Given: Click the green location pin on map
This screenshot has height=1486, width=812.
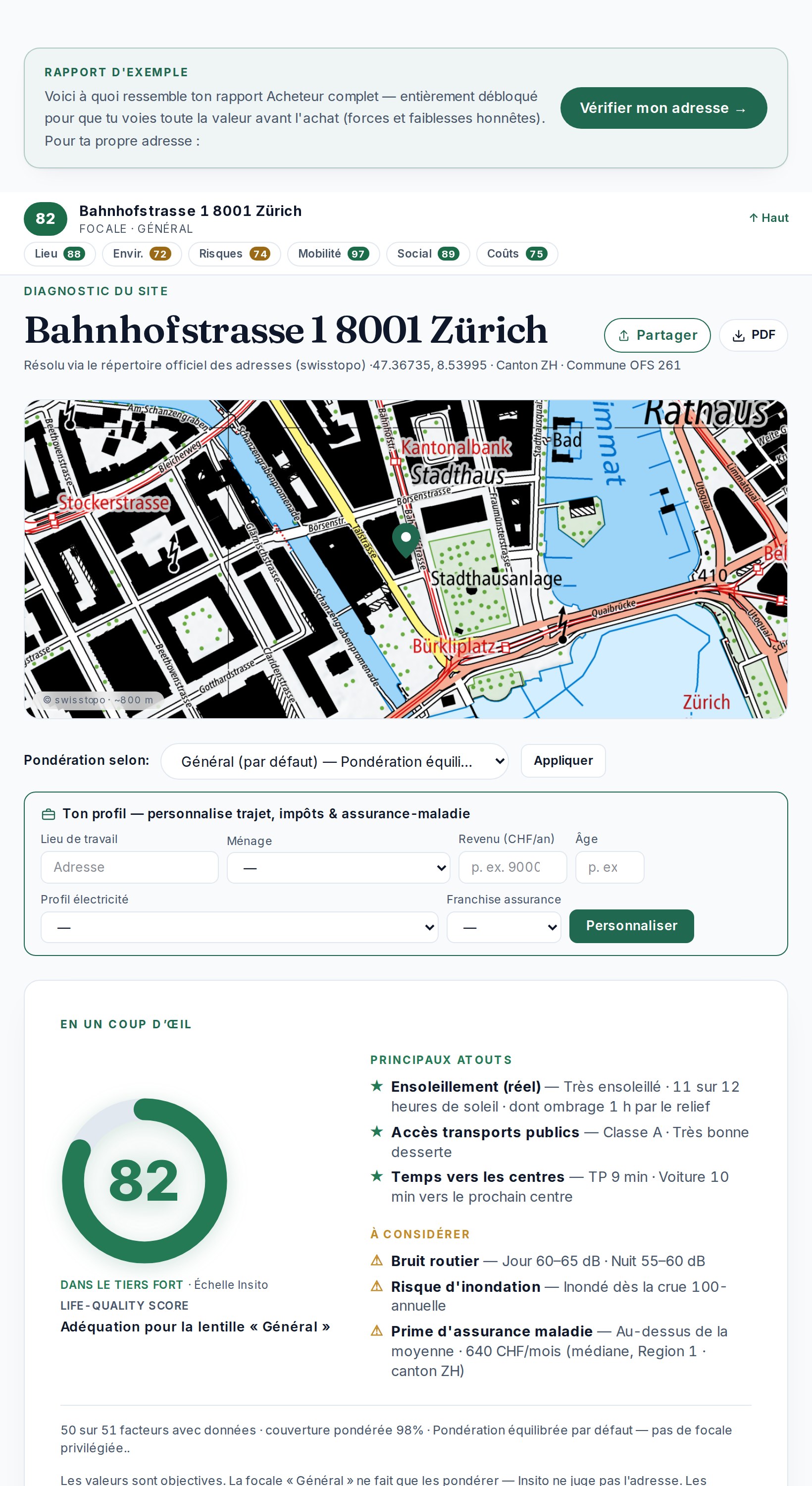Looking at the screenshot, I should (406, 540).
